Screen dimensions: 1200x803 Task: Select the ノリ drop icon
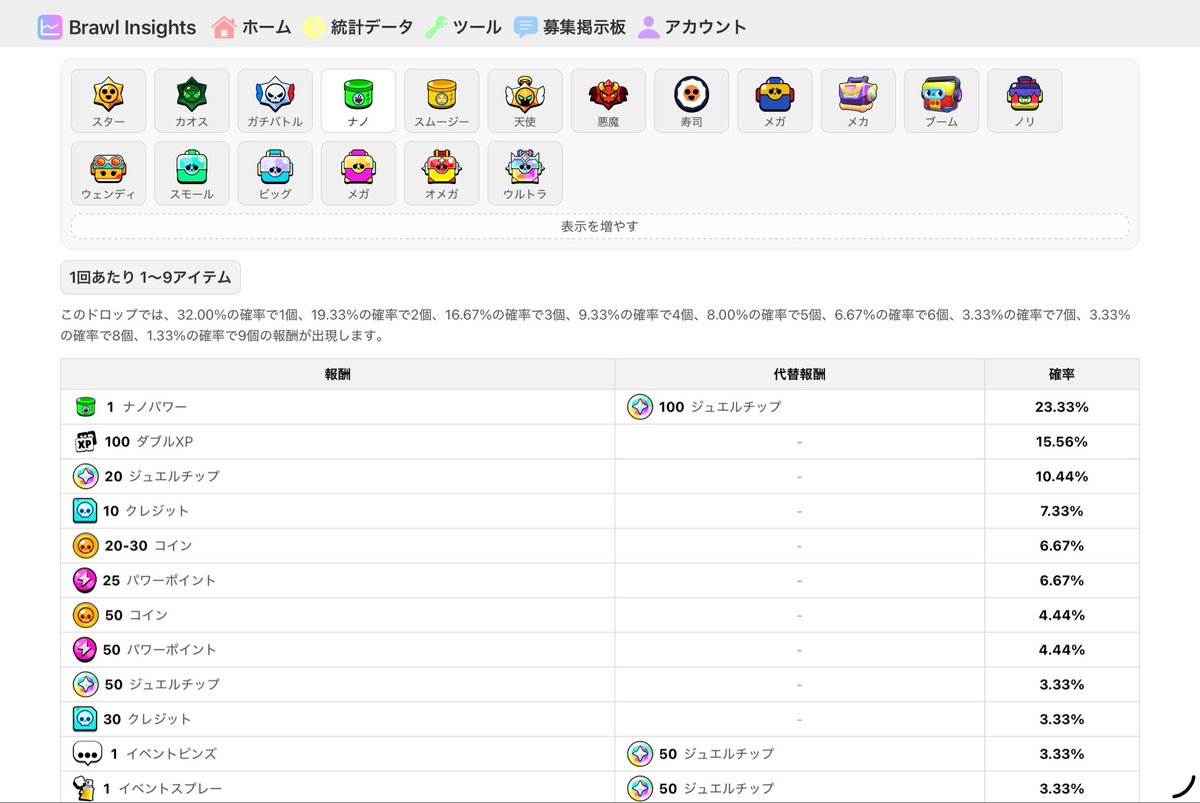tap(1025, 100)
